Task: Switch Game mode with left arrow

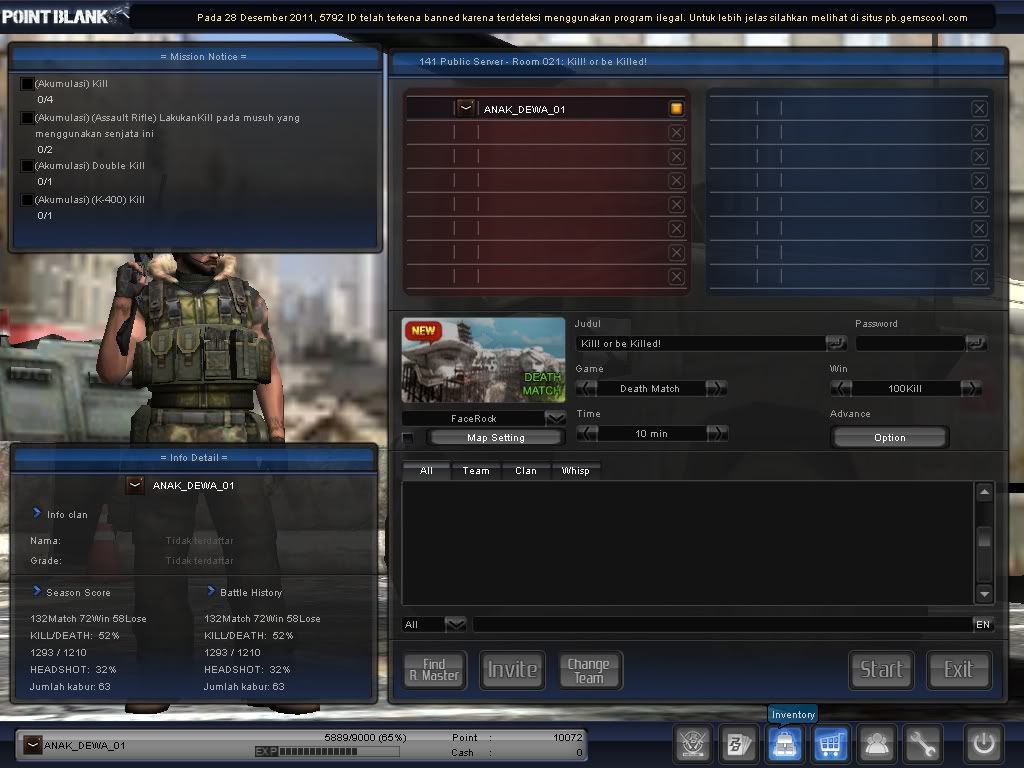Action: pos(586,389)
